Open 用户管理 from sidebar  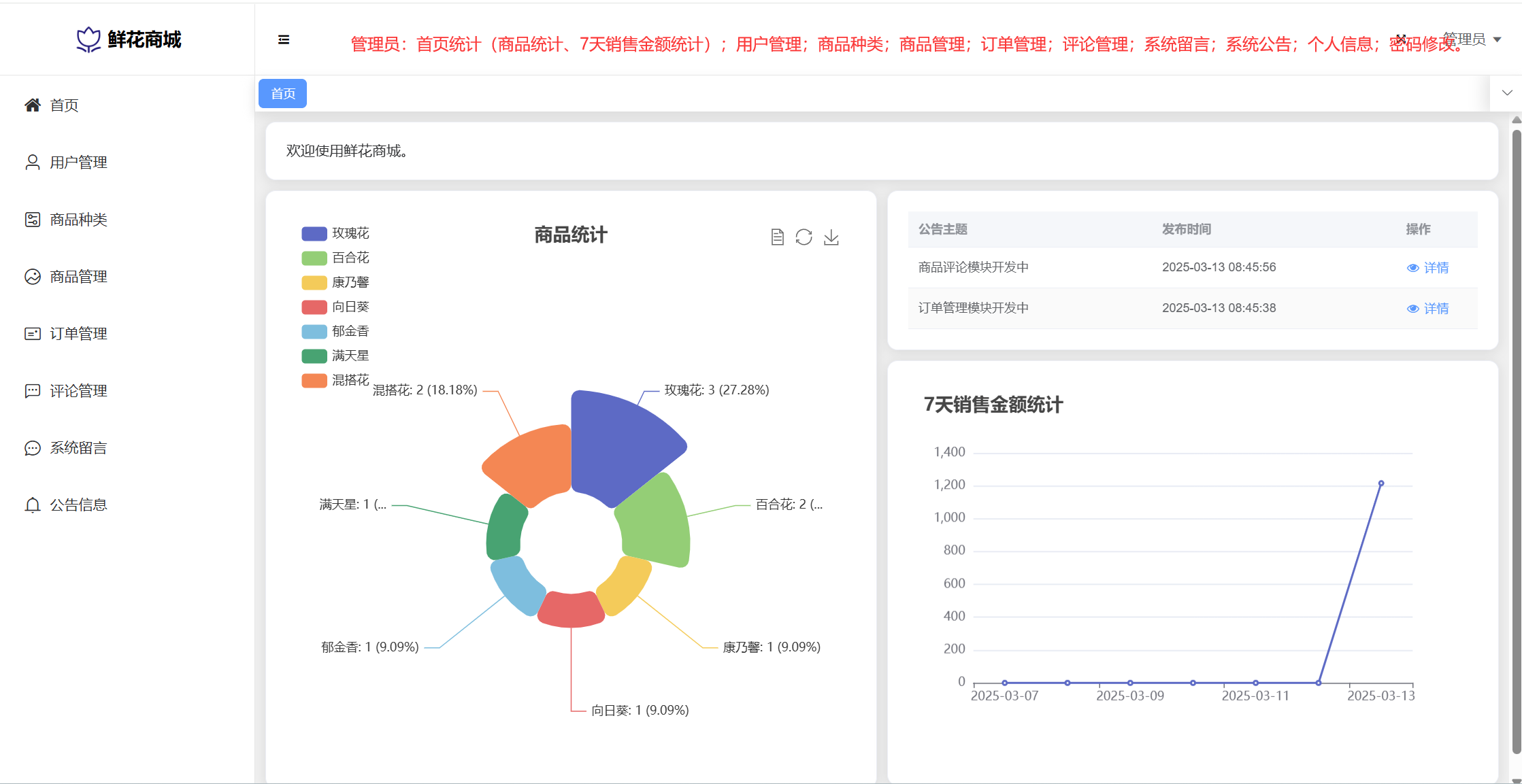[78, 163]
